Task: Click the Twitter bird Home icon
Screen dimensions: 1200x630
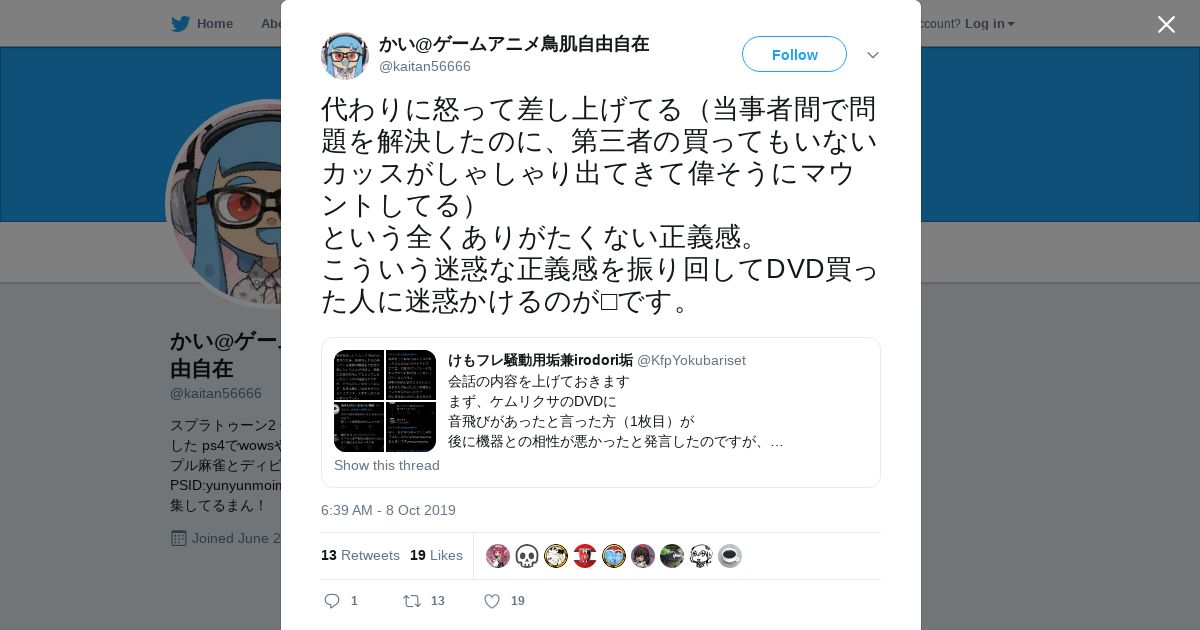Action: (180, 24)
